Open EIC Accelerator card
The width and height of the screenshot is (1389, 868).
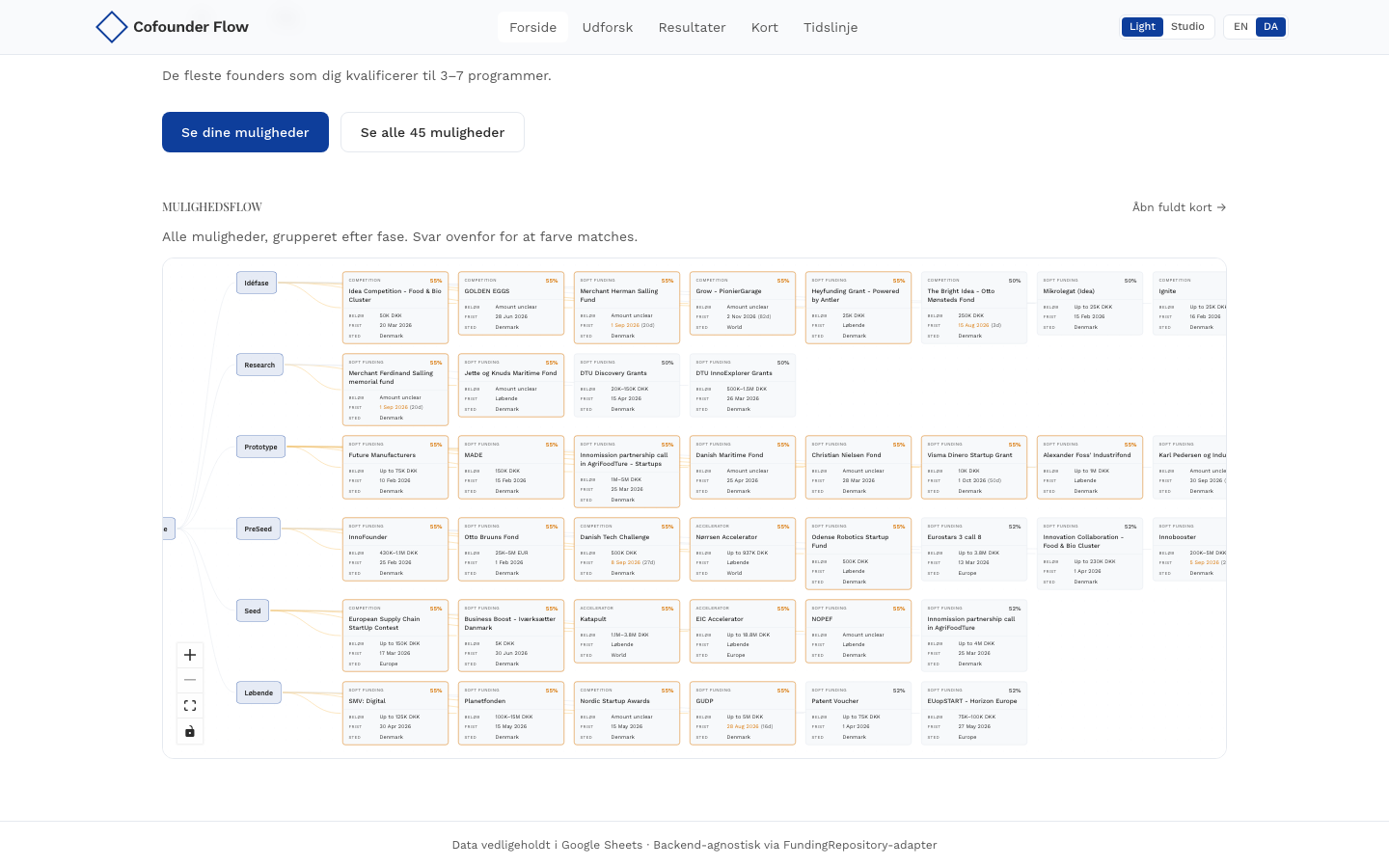tap(743, 632)
